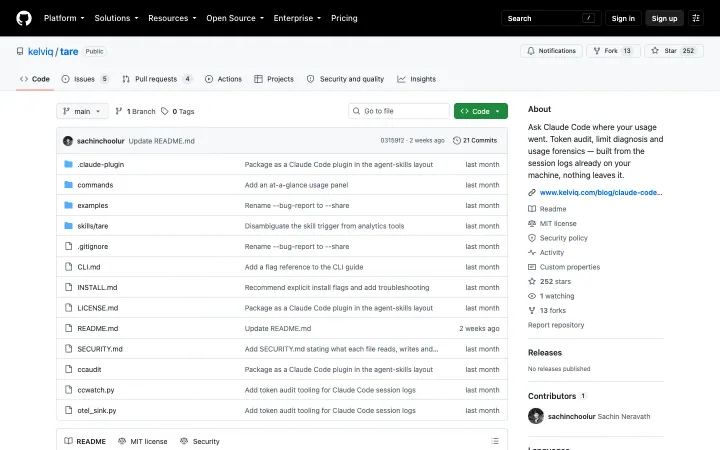Open commit hash 03159f2

click(x=392, y=141)
